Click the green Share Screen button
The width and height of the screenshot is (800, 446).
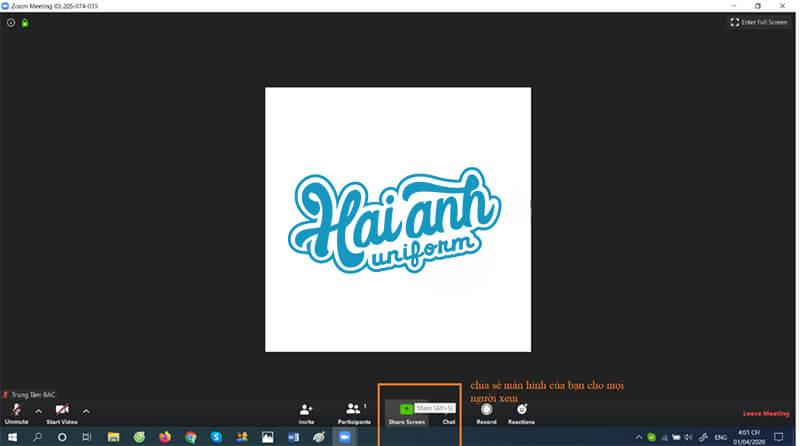coord(406,414)
